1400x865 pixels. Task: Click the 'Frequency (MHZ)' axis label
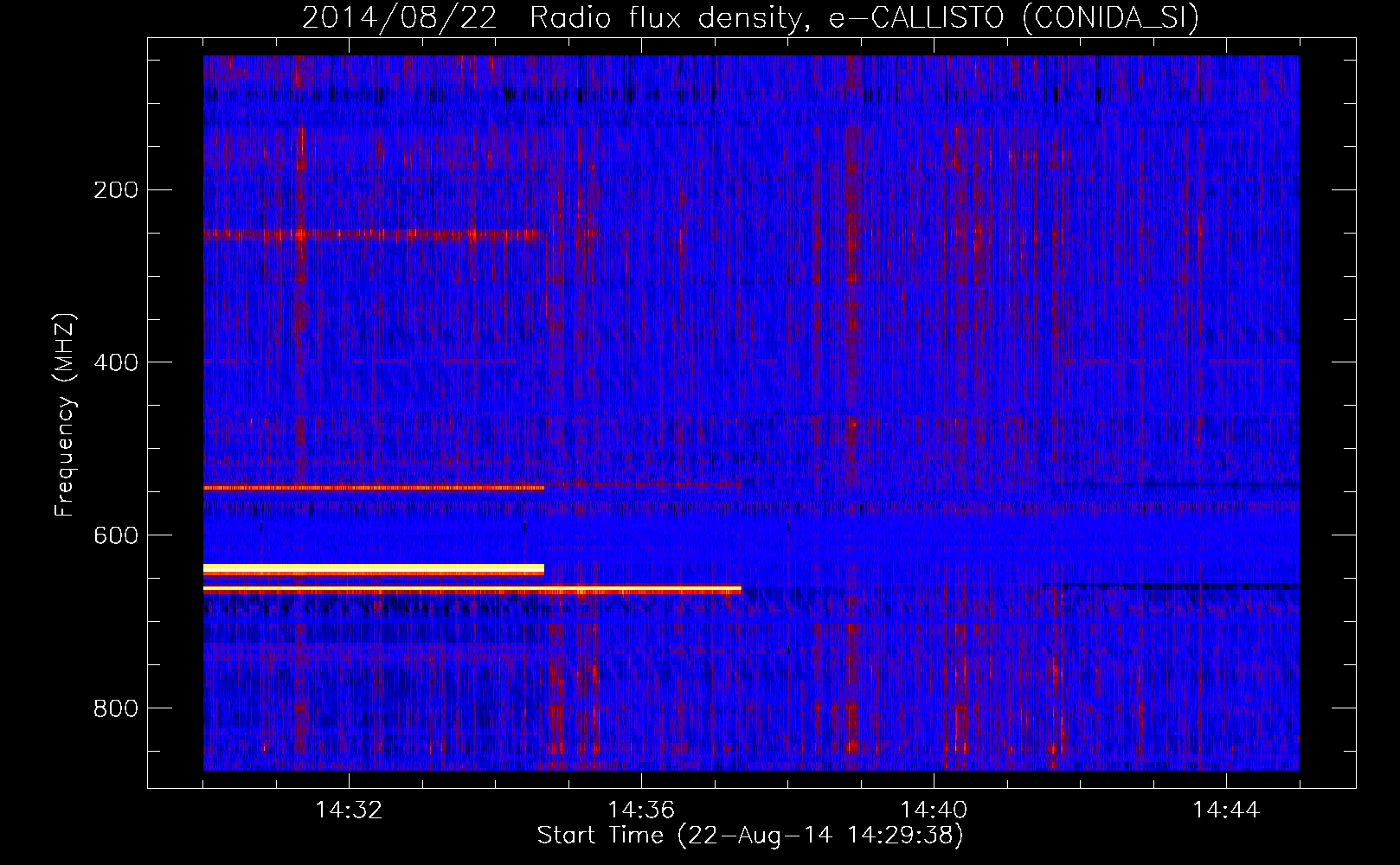[x=65, y=414]
